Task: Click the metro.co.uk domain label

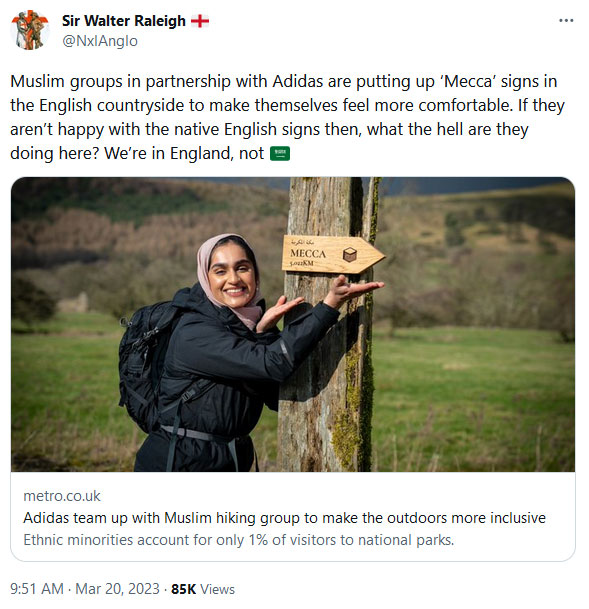Action: click(62, 496)
